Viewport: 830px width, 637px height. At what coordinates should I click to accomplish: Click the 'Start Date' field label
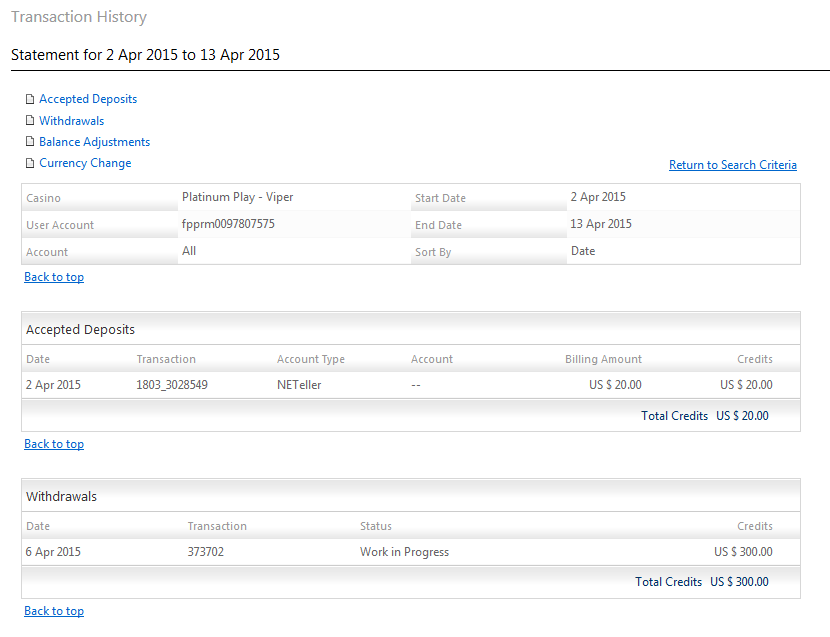[440, 198]
